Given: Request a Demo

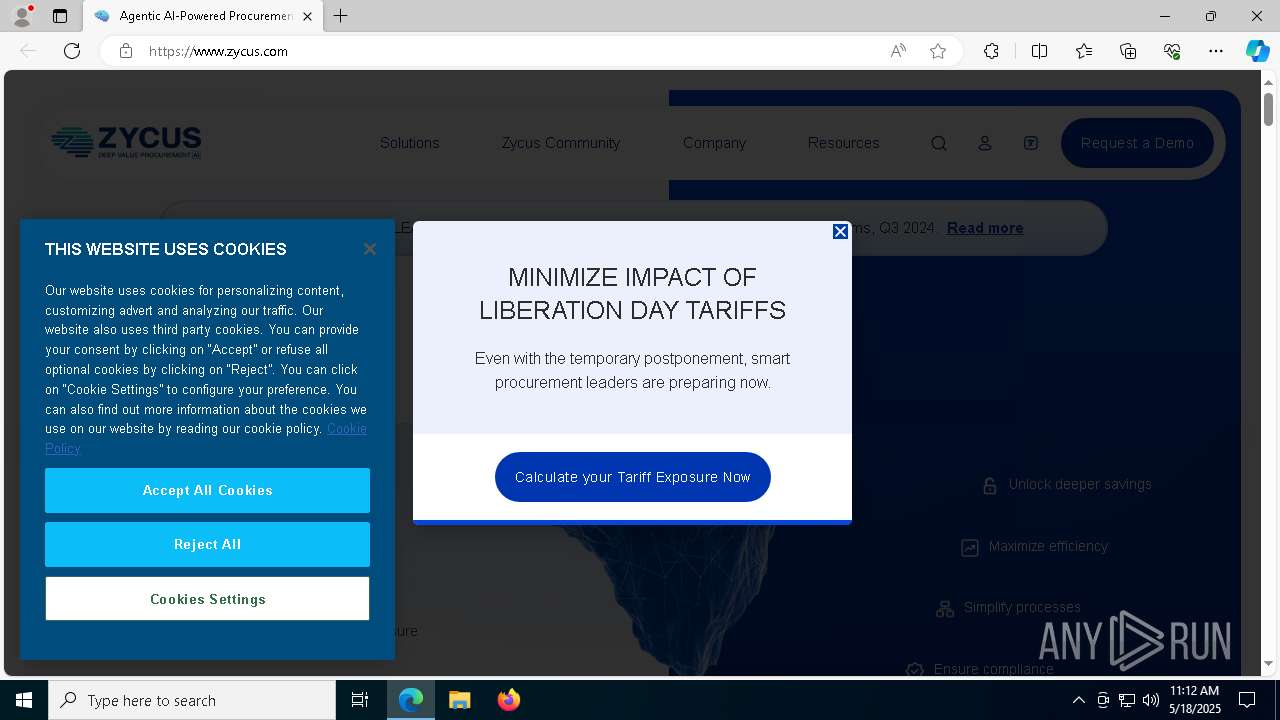Looking at the screenshot, I should tap(1137, 143).
